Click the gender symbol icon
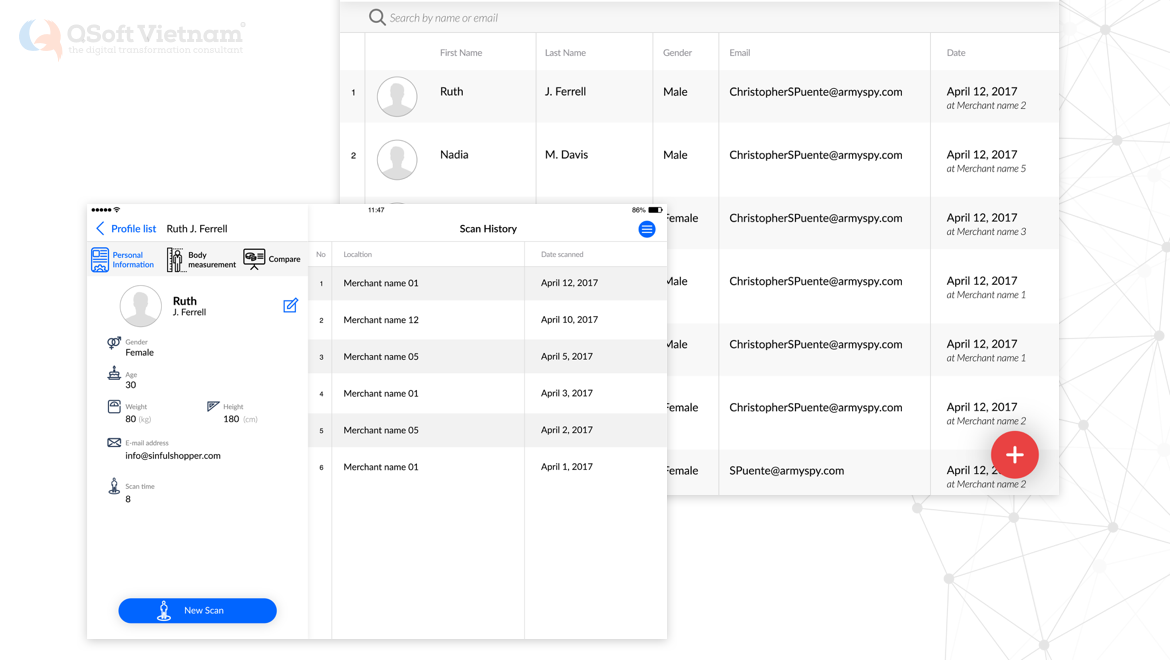 click(113, 342)
